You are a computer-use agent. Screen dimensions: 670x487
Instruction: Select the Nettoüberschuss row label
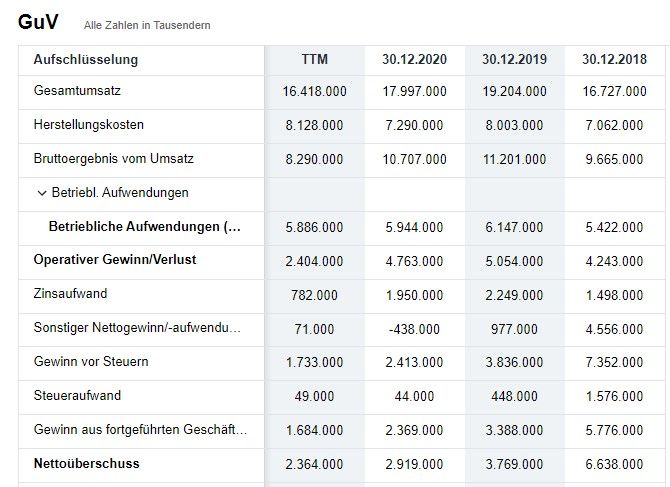[87, 464]
